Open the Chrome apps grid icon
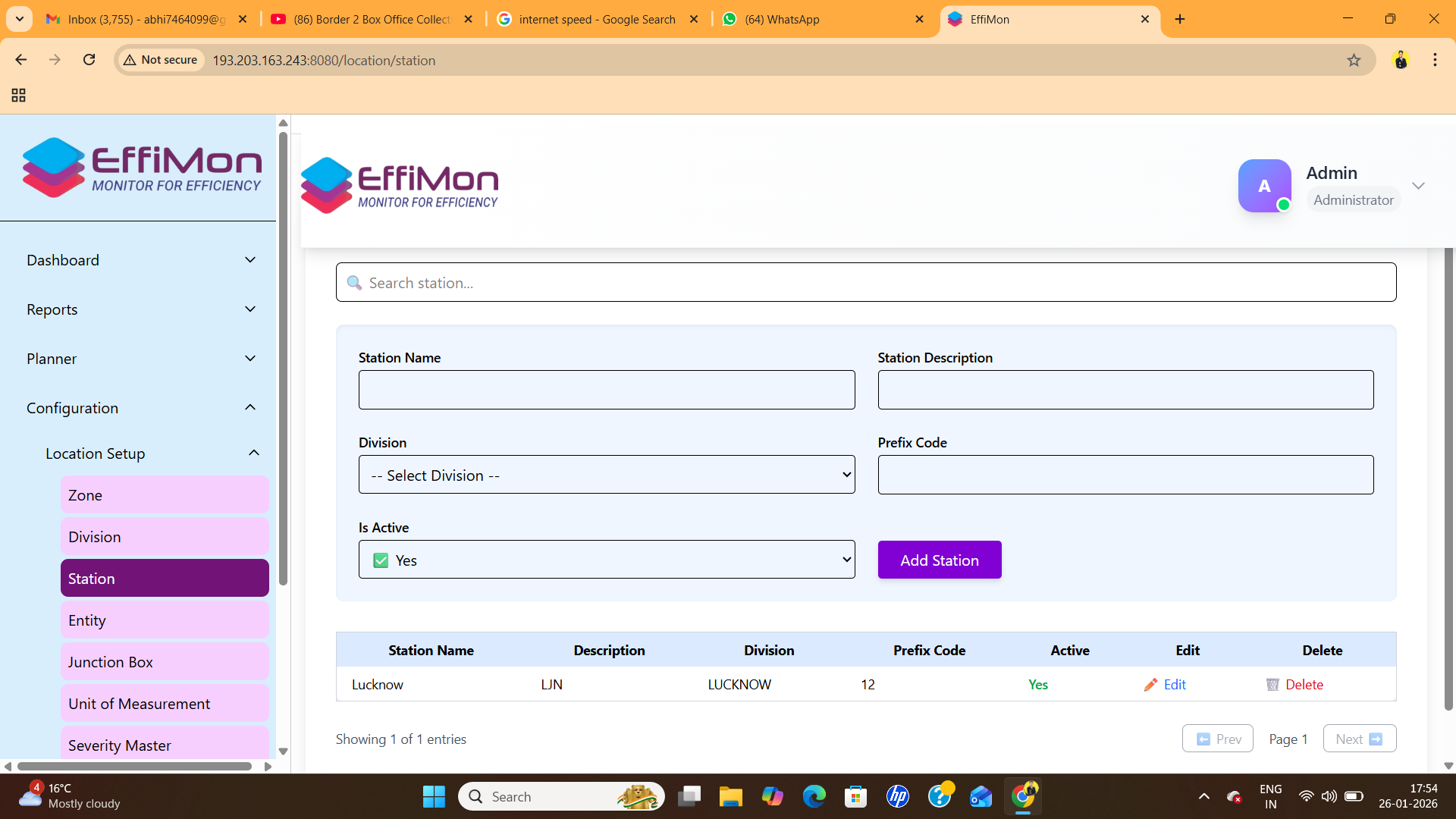1456x819 pixels. (x=18, y=96)
